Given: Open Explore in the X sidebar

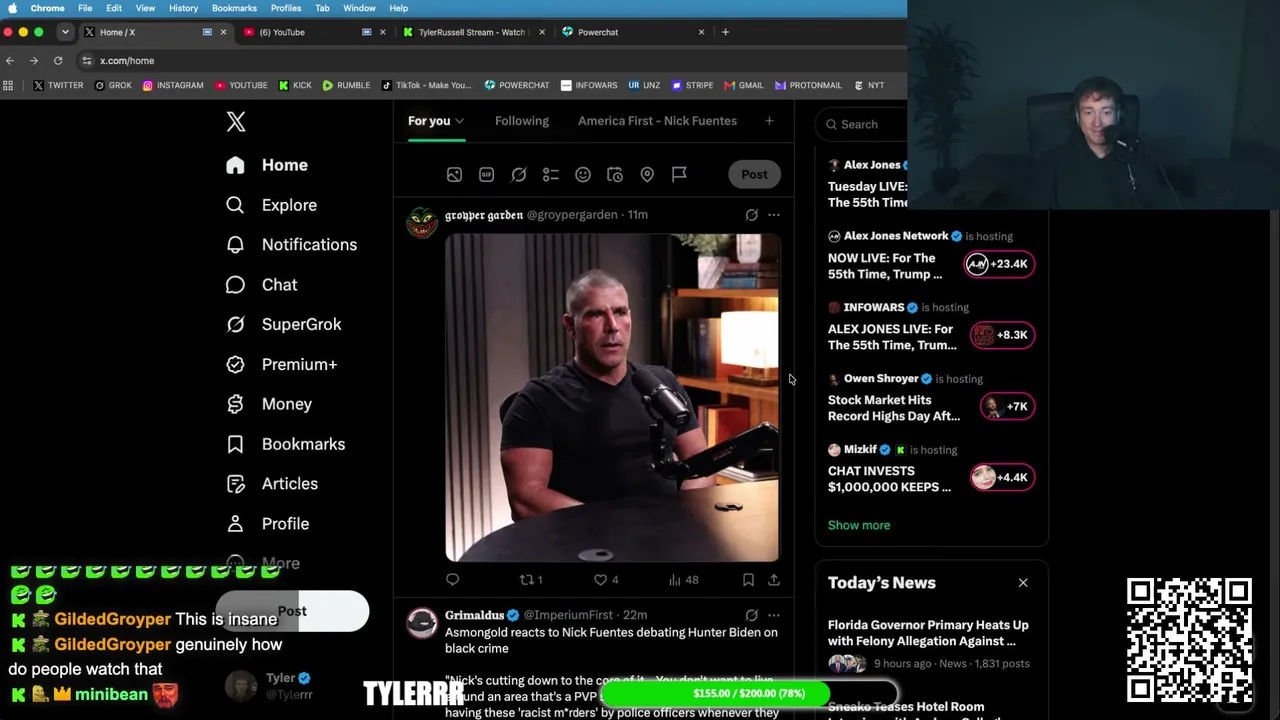Looking at the screenshot, I should pos(271,205).
